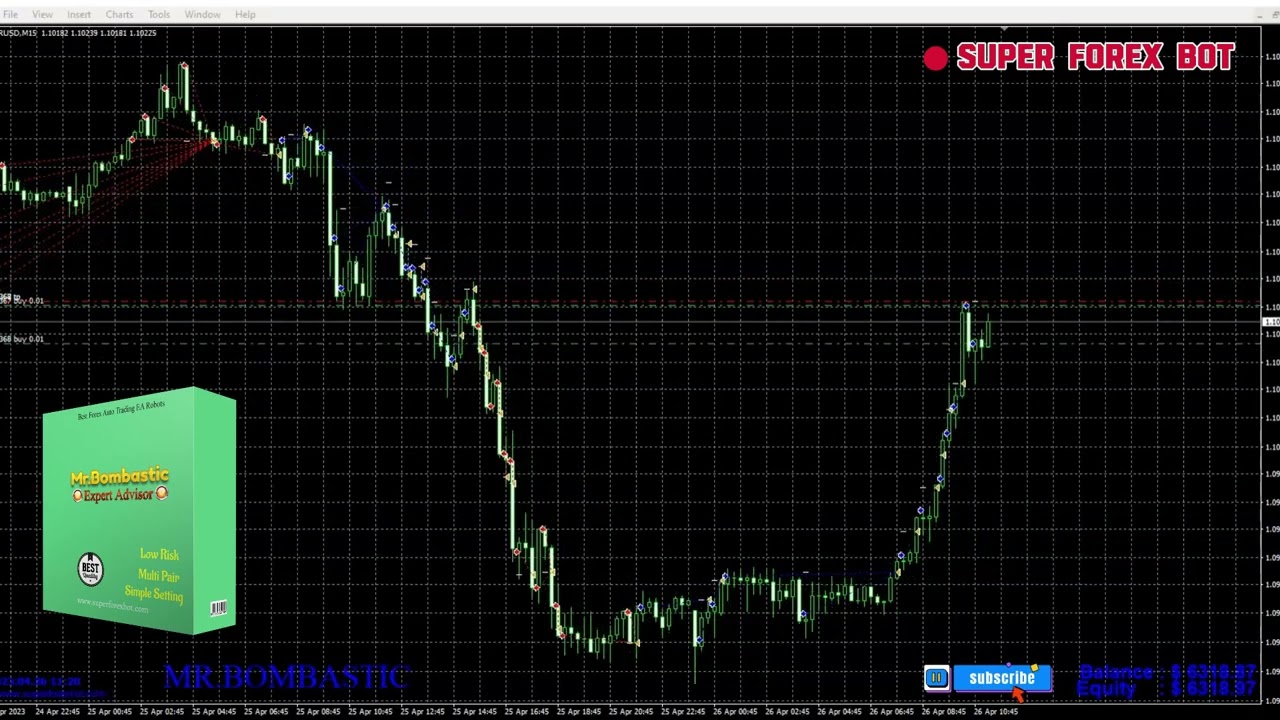Click the "25 Apr 12:45" time axis label
1280x720 pixels.
click(421, 712)
